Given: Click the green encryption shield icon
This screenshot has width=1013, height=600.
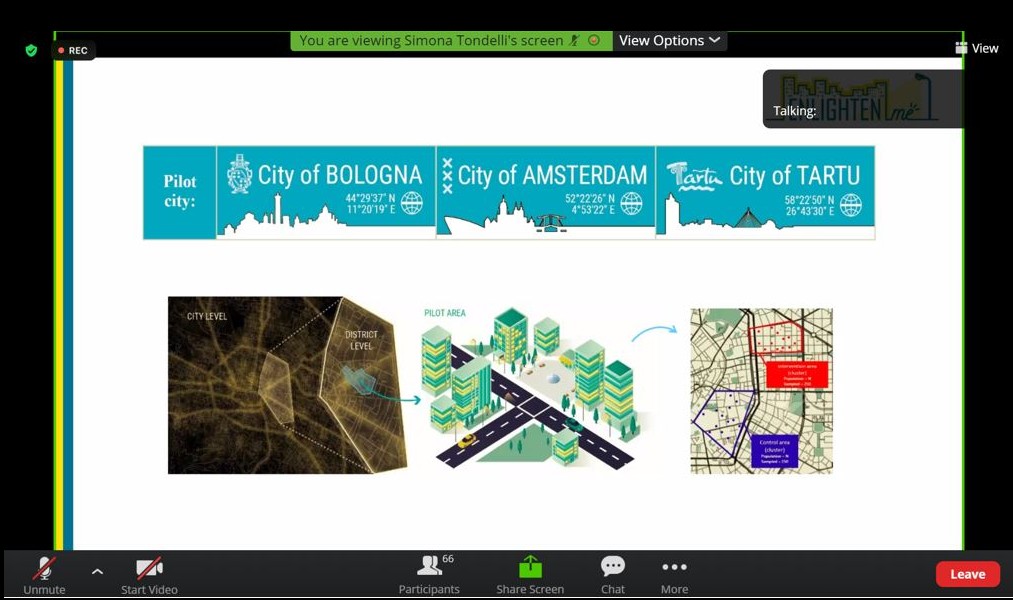Looking at the screenshot, I should (x=31, y=50).
